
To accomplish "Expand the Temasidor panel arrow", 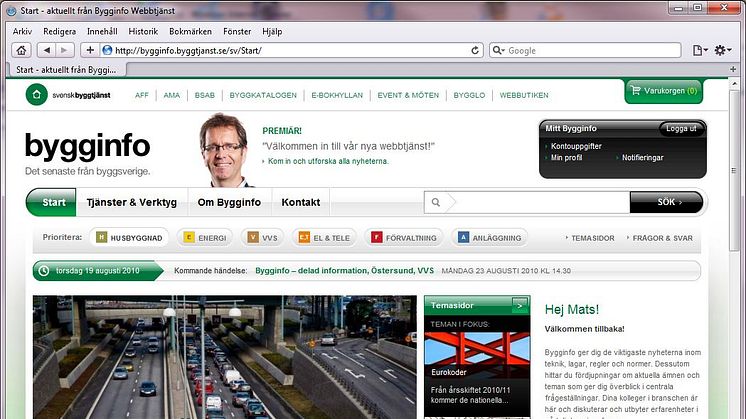I will coord(520,305).
